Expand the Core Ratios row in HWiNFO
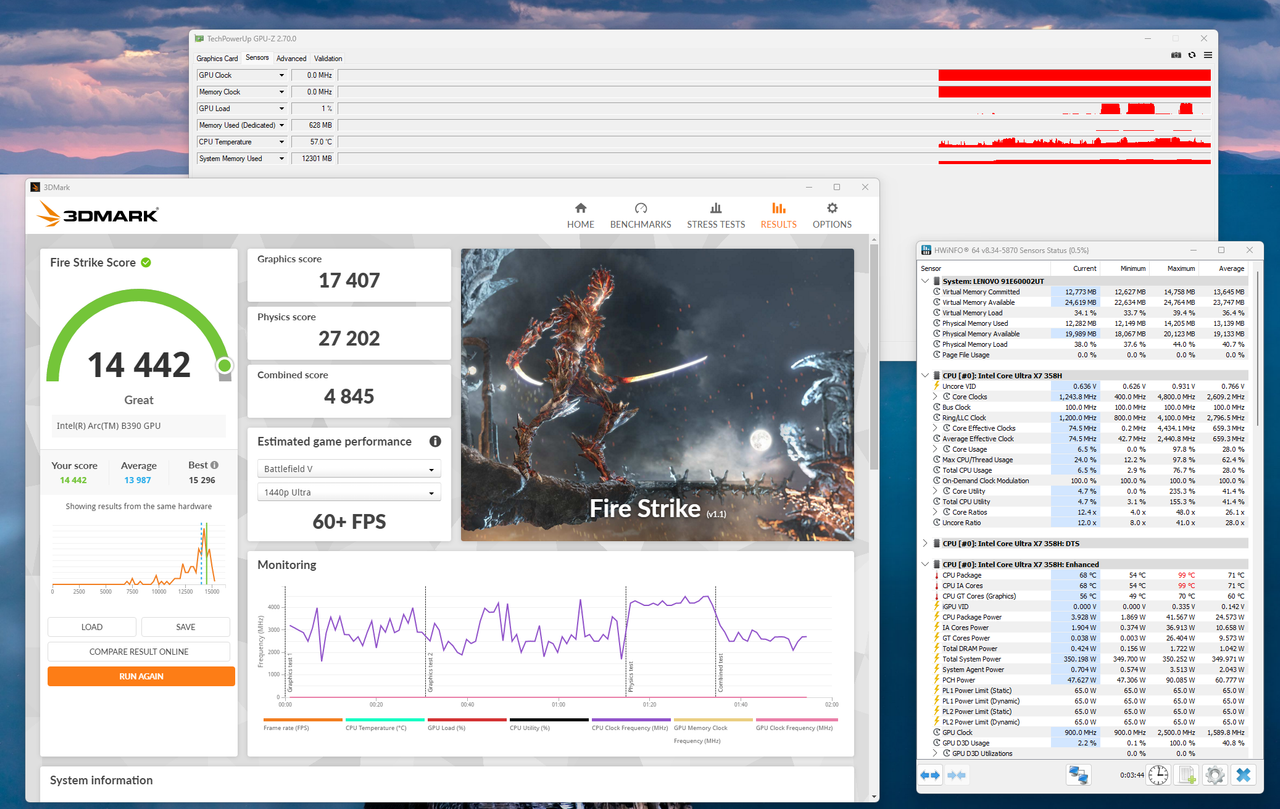This screenshot has height=809, width=1280. (936, 512)
